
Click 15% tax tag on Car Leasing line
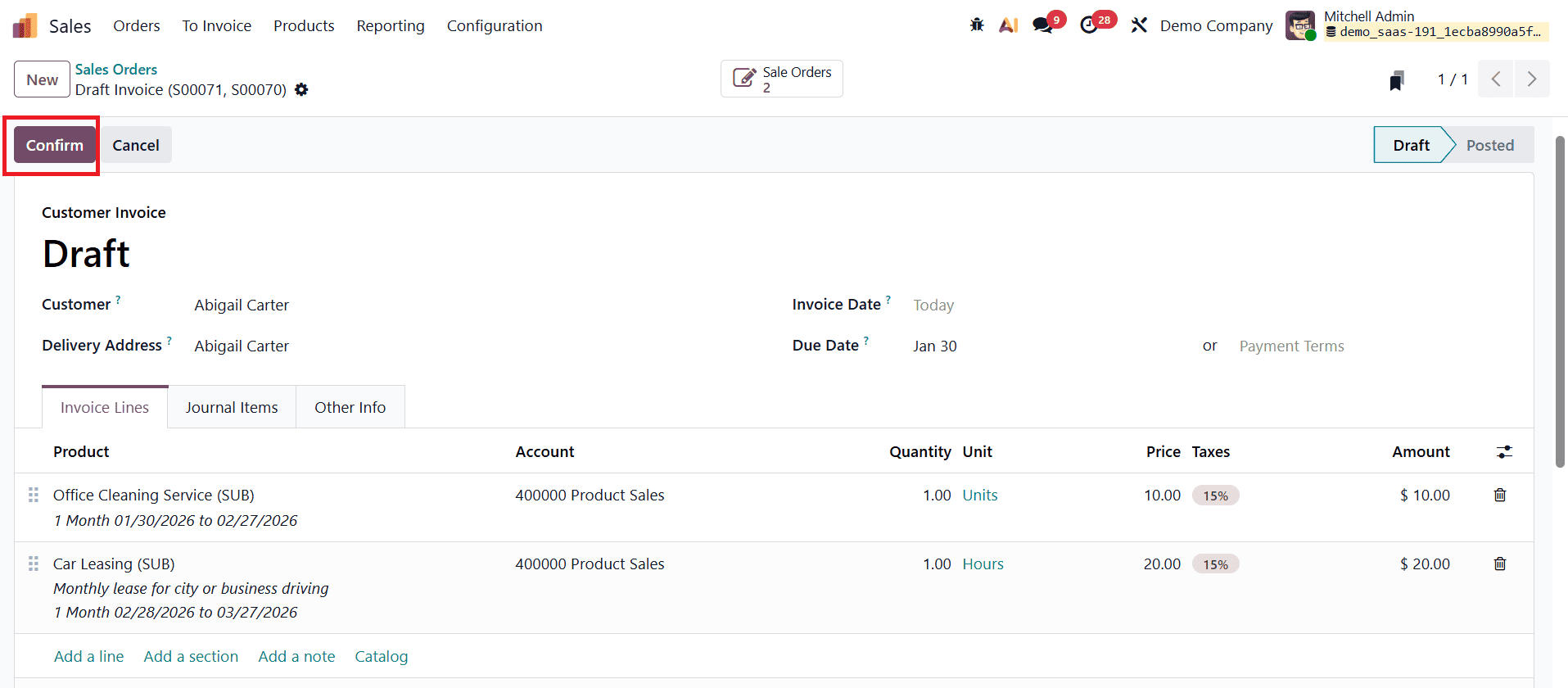(x=1216, y=564)
